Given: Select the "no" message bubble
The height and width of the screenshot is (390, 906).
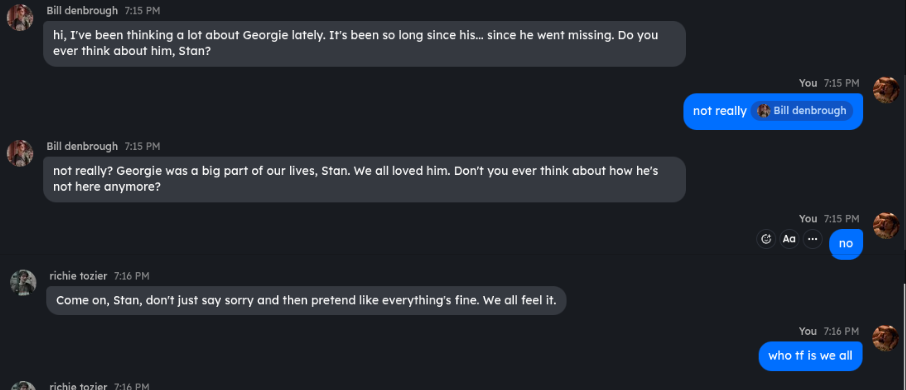Looking at the screenshot, I should click(x=846, y=243).
